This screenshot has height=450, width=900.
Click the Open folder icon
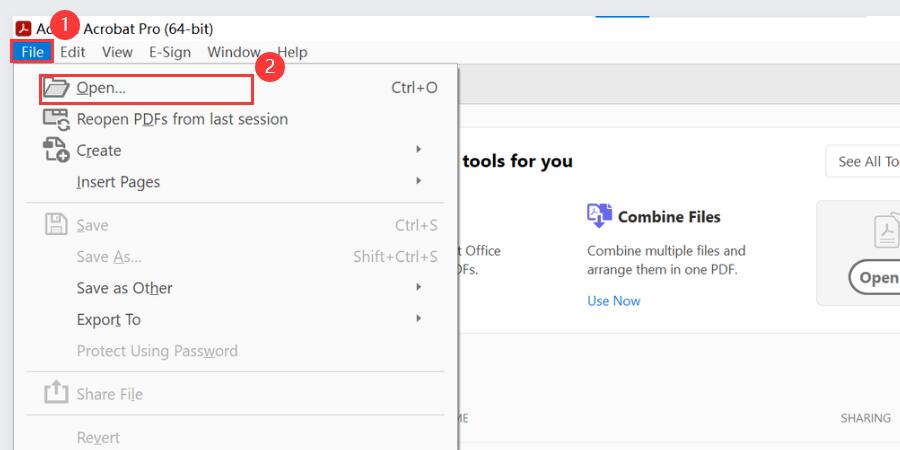tap(56, 87)
